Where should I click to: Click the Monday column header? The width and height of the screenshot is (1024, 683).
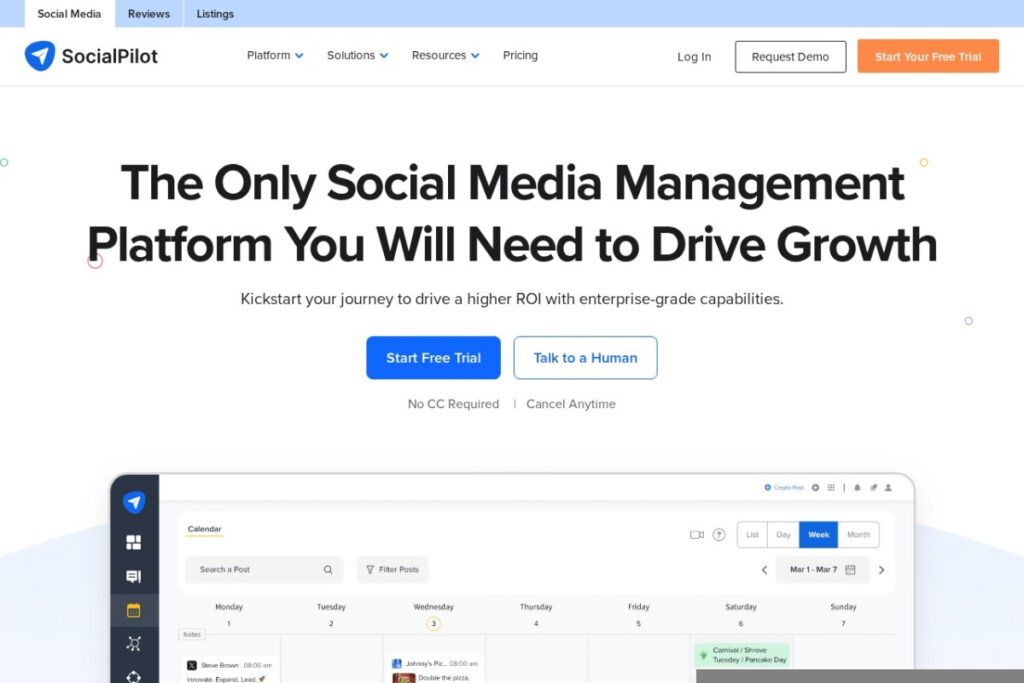pyautogui.click(x=229, y=607)
